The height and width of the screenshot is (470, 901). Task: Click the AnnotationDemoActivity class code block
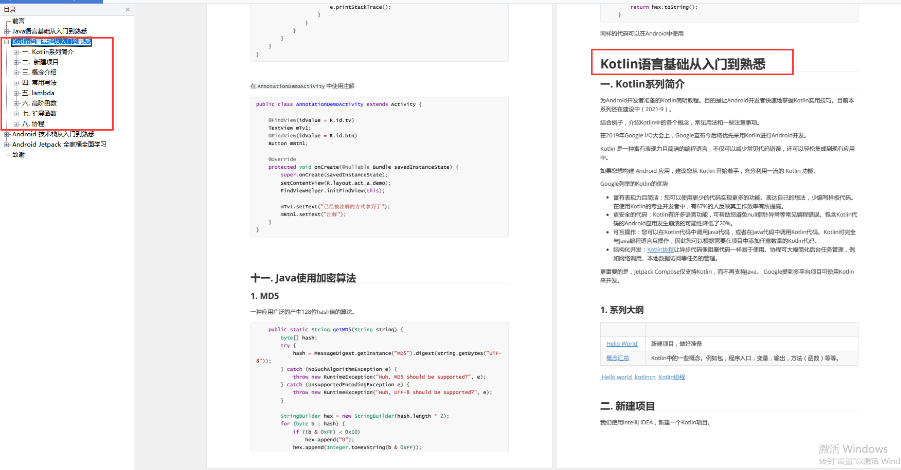(x=379, y=167)
